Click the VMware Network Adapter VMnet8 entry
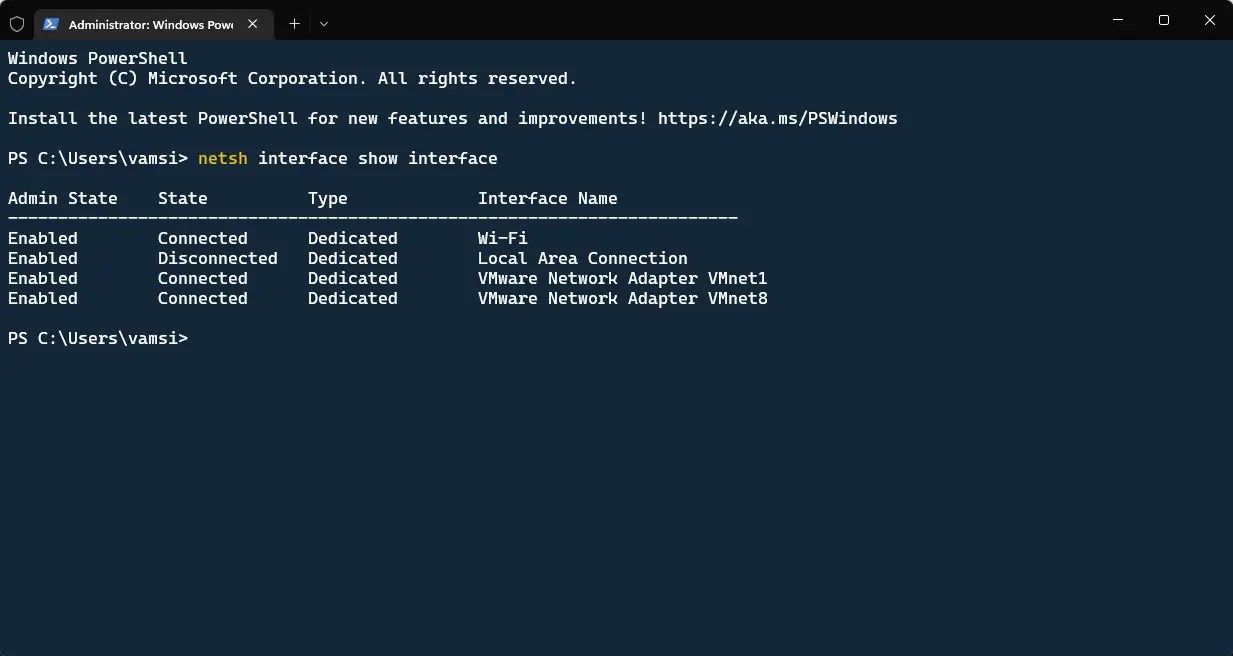 [x=623, y=298]
